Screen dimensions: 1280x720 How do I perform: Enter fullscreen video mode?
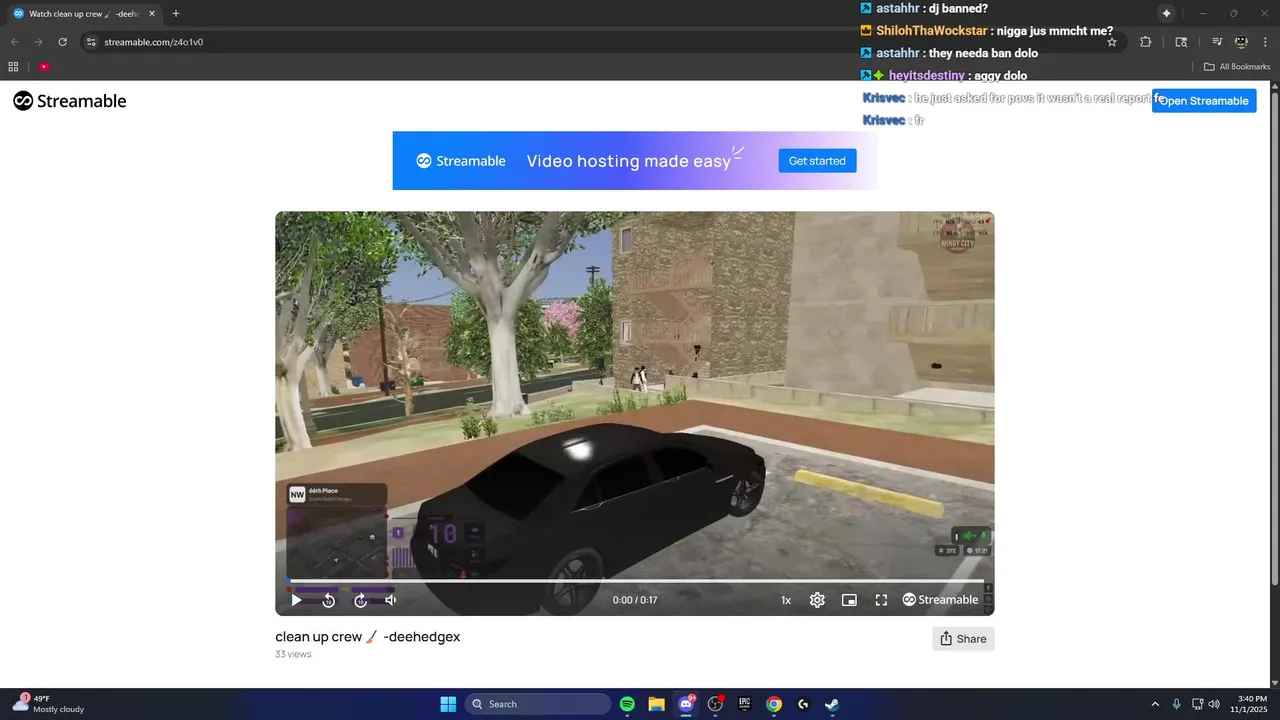pyautogui.click(x=881, y=600)
